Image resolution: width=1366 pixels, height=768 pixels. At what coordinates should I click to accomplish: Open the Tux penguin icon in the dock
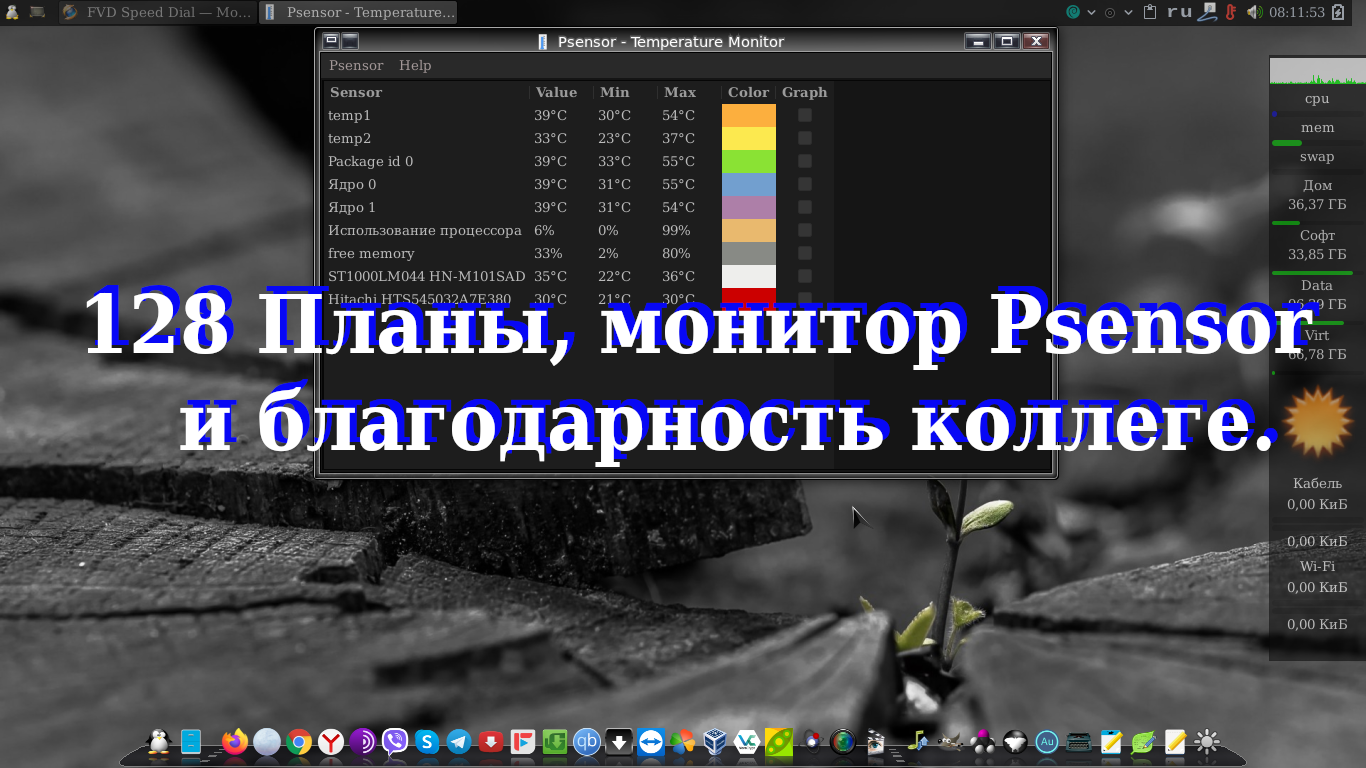coord(158,741)
